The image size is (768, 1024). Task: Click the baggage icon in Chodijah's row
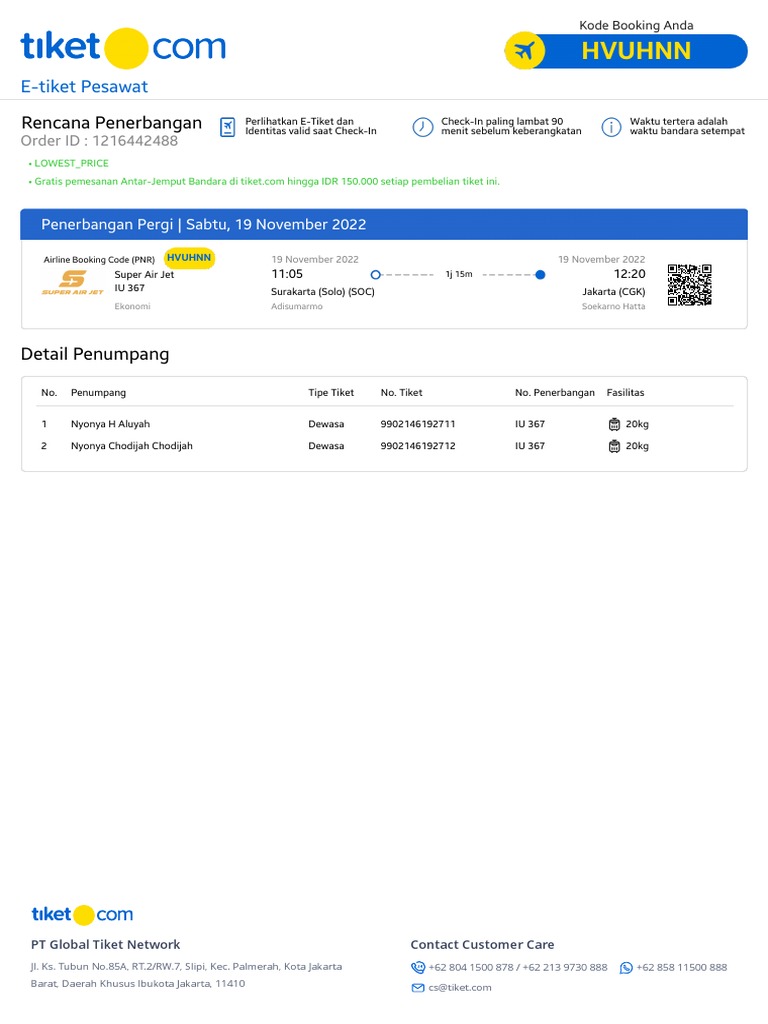[614, 446]
